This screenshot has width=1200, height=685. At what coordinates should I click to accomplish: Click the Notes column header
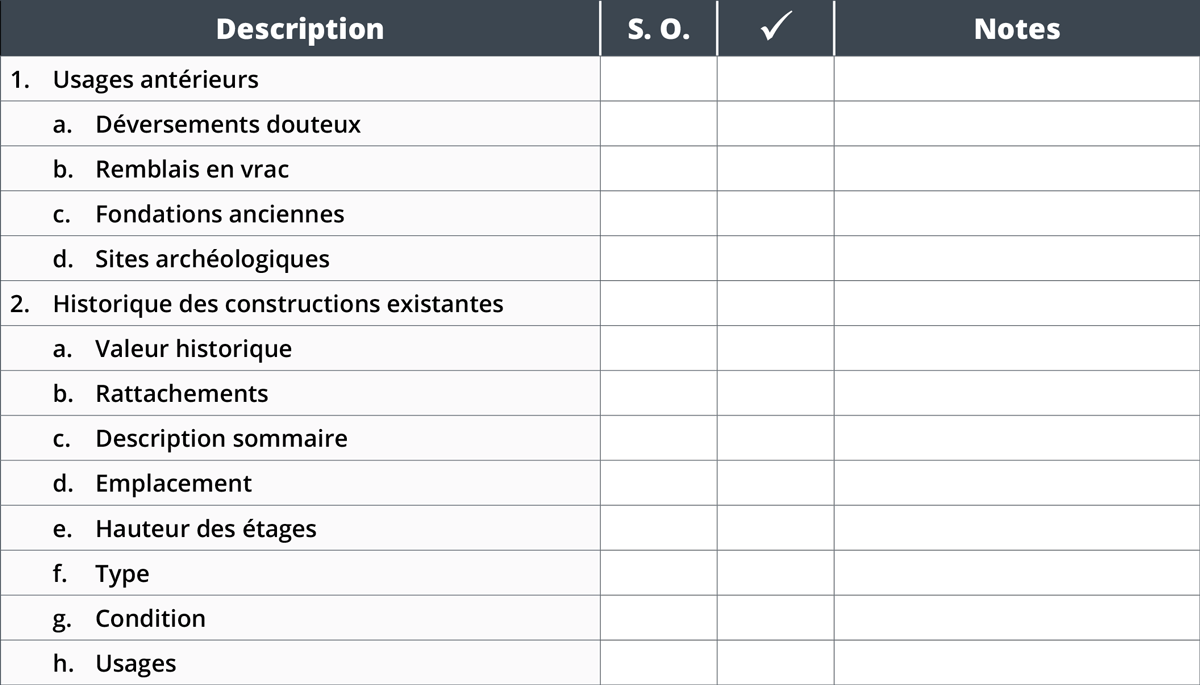pyautogui.click(x=1016, y=29)
